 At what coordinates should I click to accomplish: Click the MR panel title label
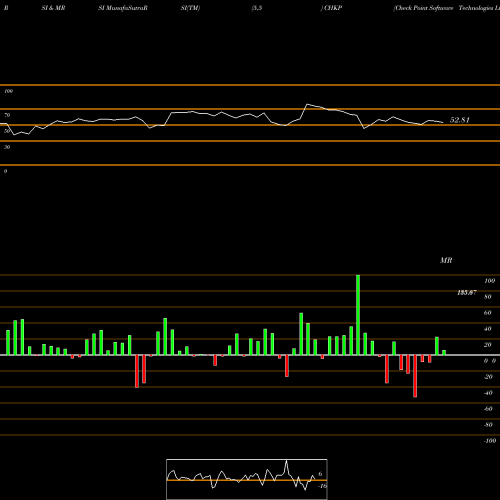tap(446, 260)
